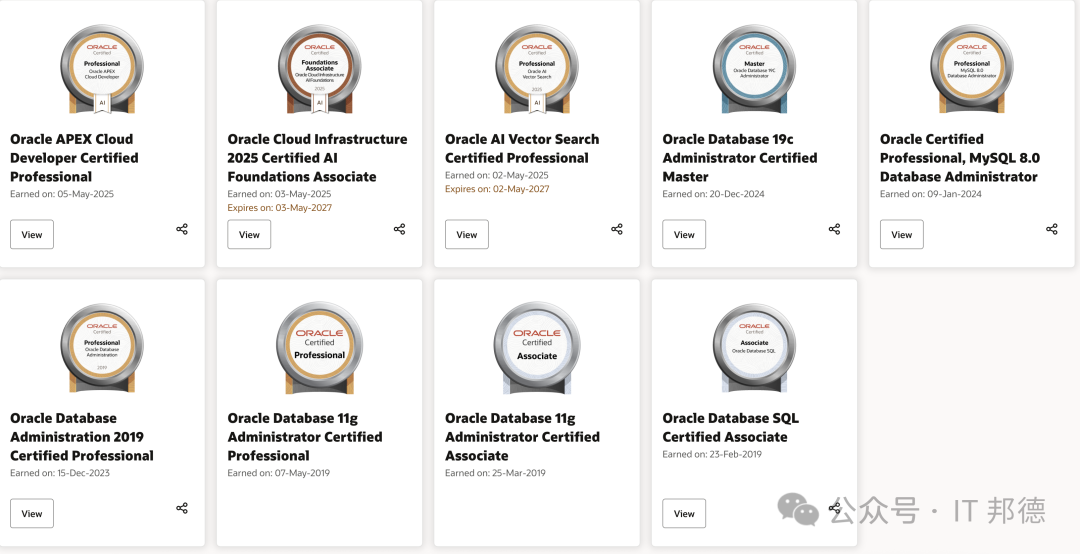Click the blue Database 19c Master badge
The image size is (1080, 554).
[x=754, y=69]
